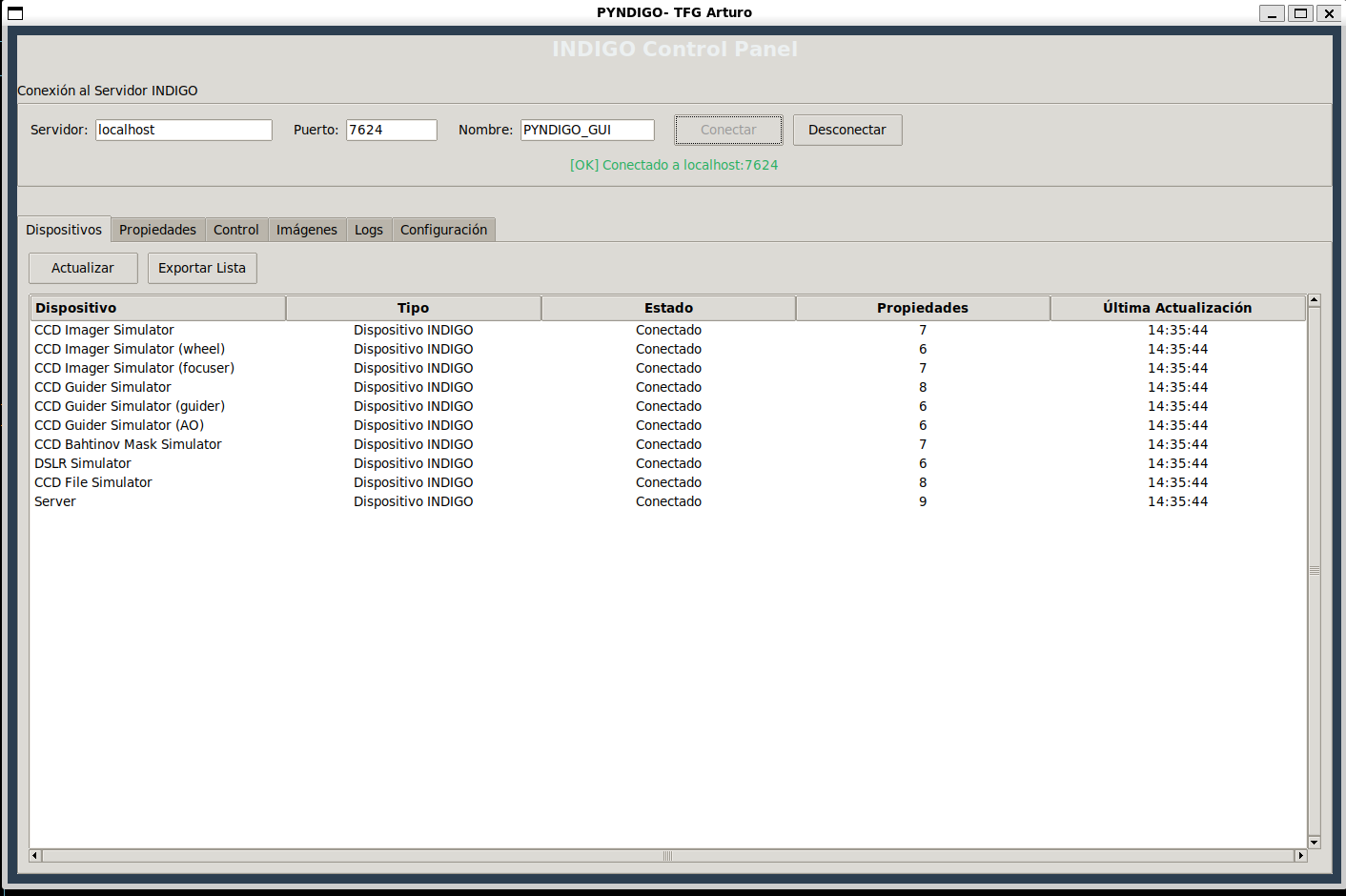The width and height of the screenshot is (1346, 896).
Task: Click Dispositivo INDIGO type of Server row
Action: pos(414,501)
